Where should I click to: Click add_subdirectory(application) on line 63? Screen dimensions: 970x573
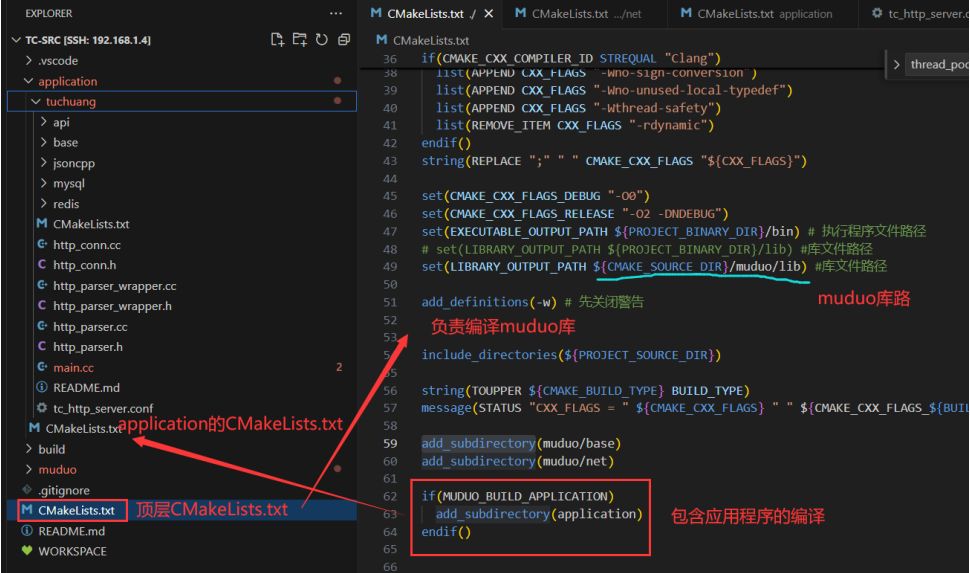(539, 514)
